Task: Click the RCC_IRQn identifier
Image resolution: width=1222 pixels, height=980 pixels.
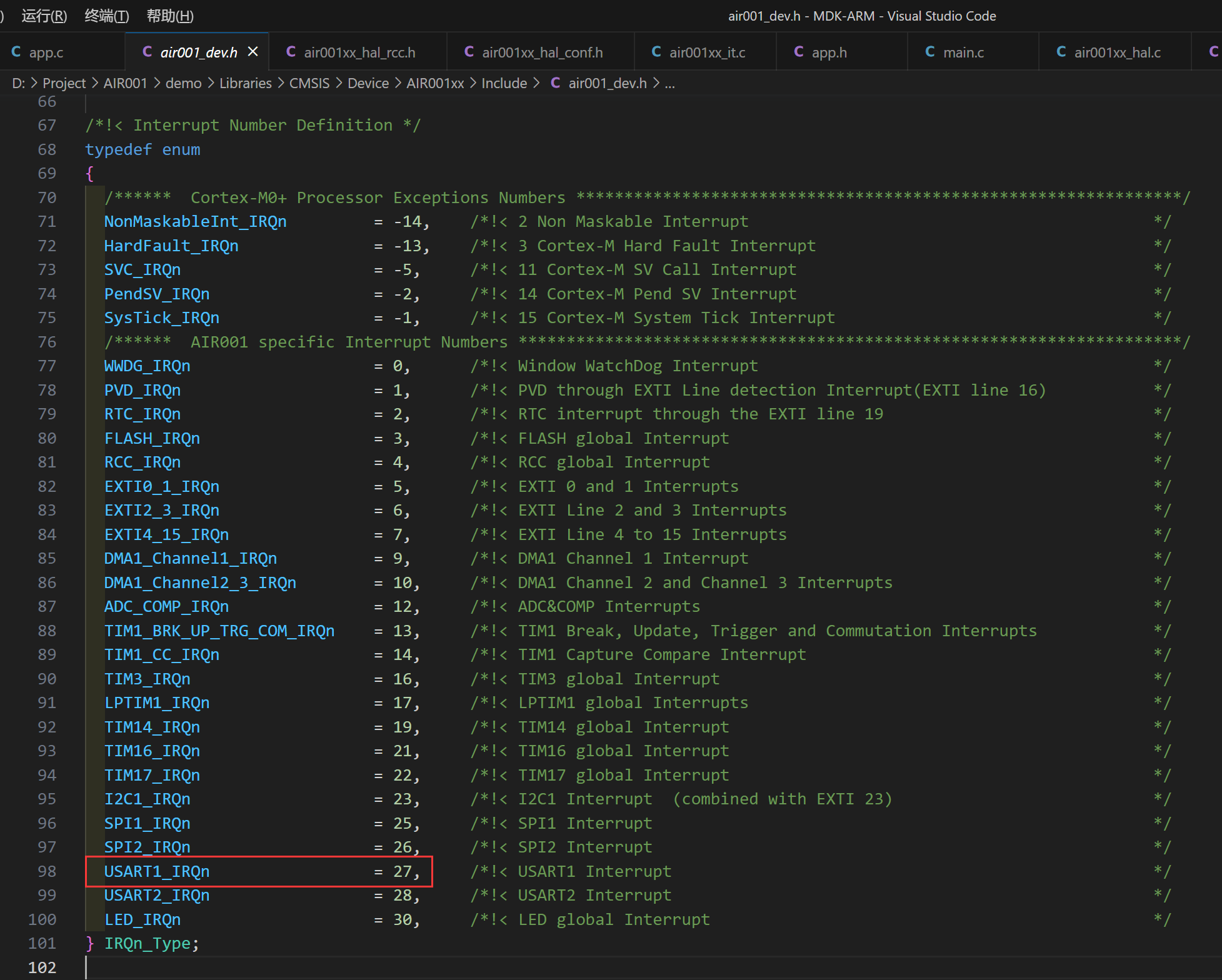Action: tap(142, 462)
